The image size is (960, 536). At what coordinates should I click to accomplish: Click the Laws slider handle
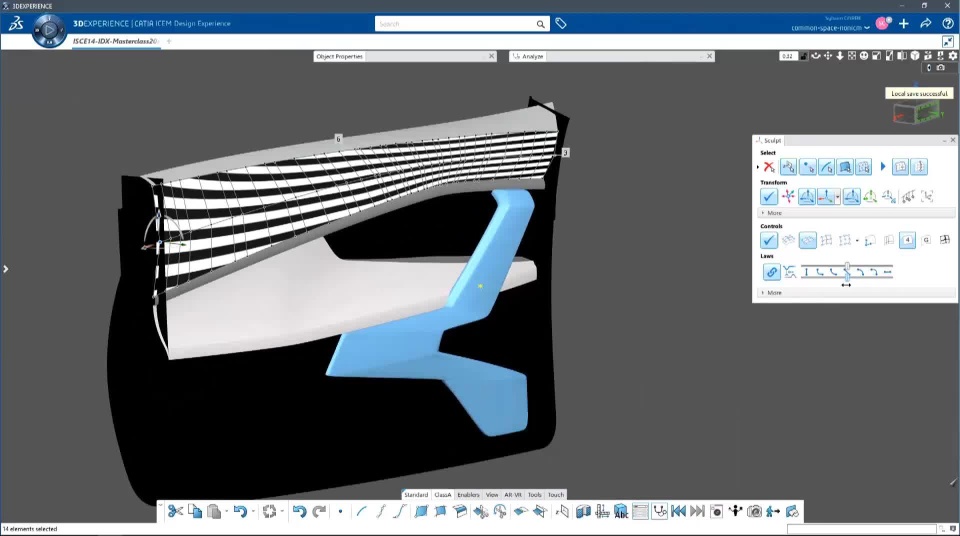[847, 271]
